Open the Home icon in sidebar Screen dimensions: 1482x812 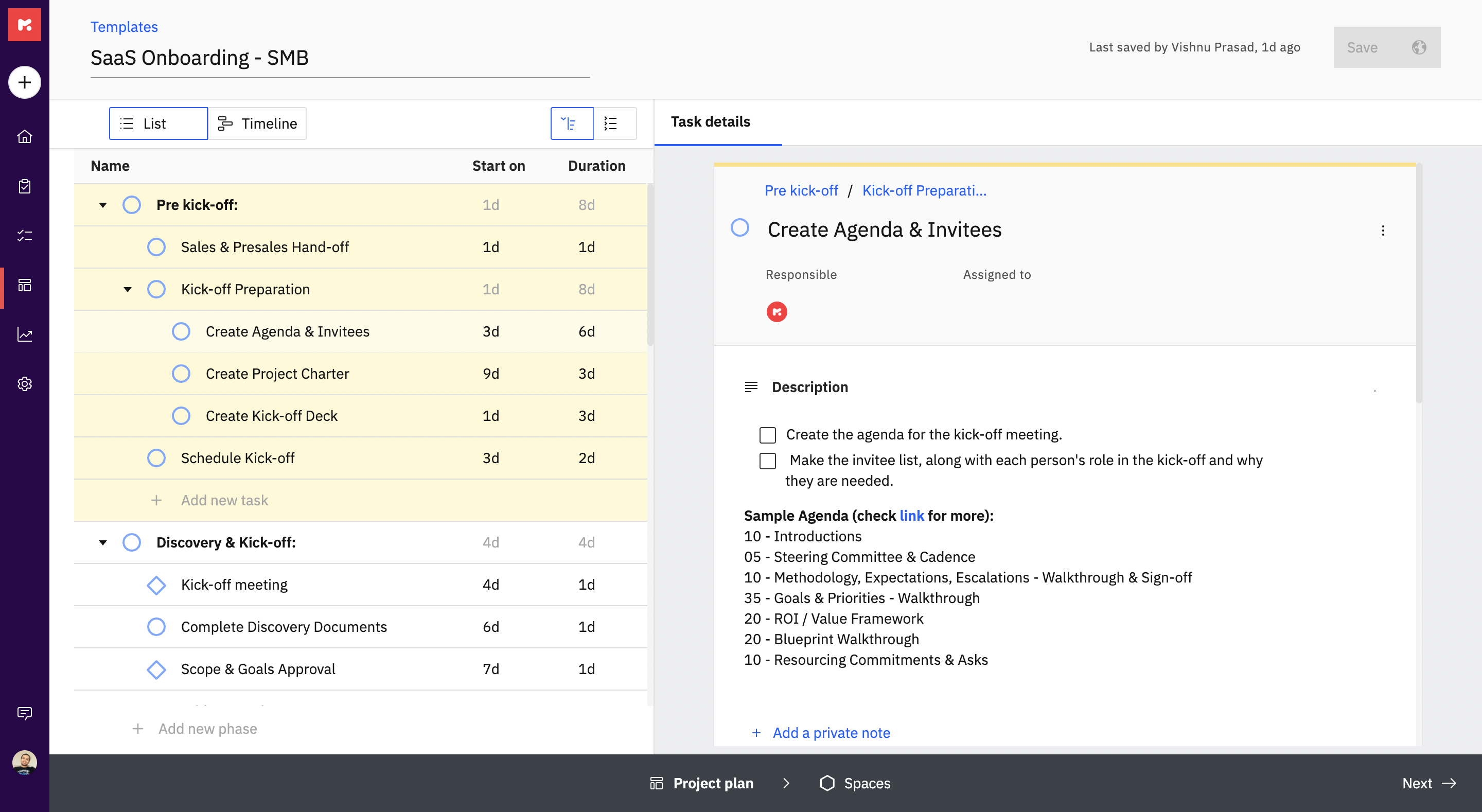click(x=24, y=136)
